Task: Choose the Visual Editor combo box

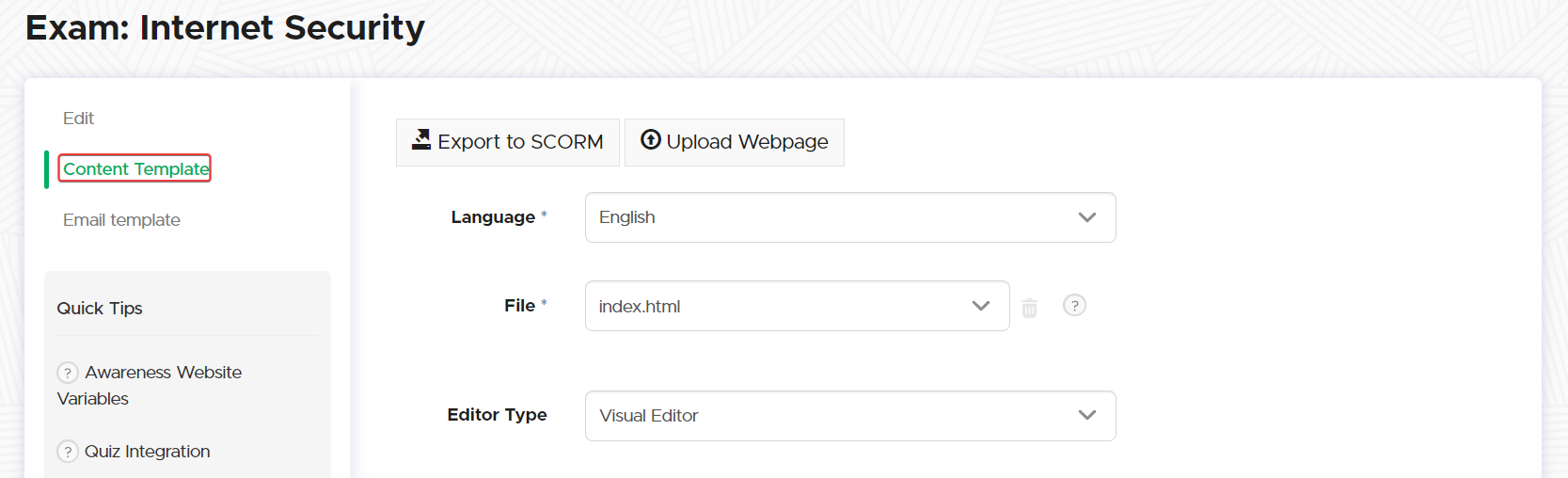Action: tap(828, 415)
